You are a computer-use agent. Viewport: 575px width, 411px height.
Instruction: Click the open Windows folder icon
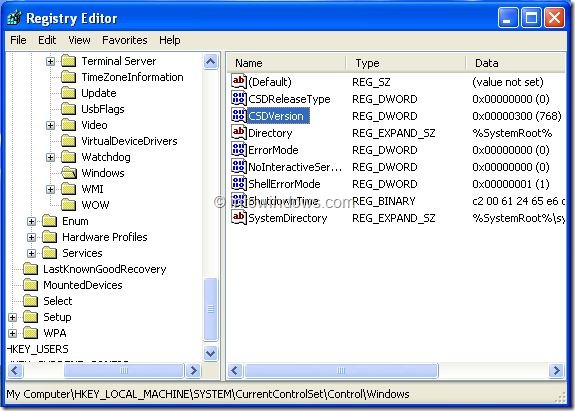(x=69, y=173)
